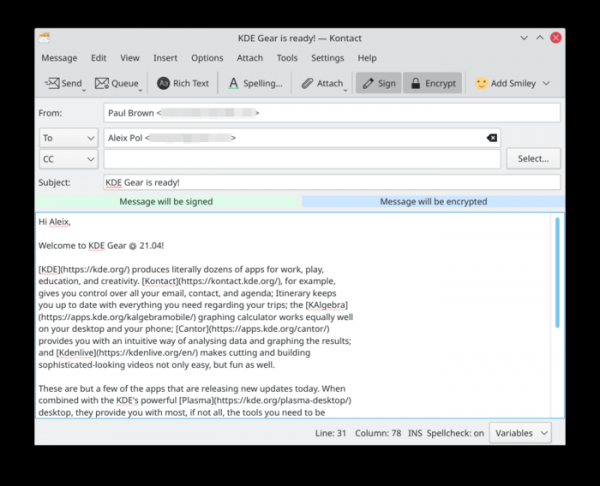Click the Queue envelope icon
The image size is (600, 486).
pyautogui.click(x=102, y=83)
